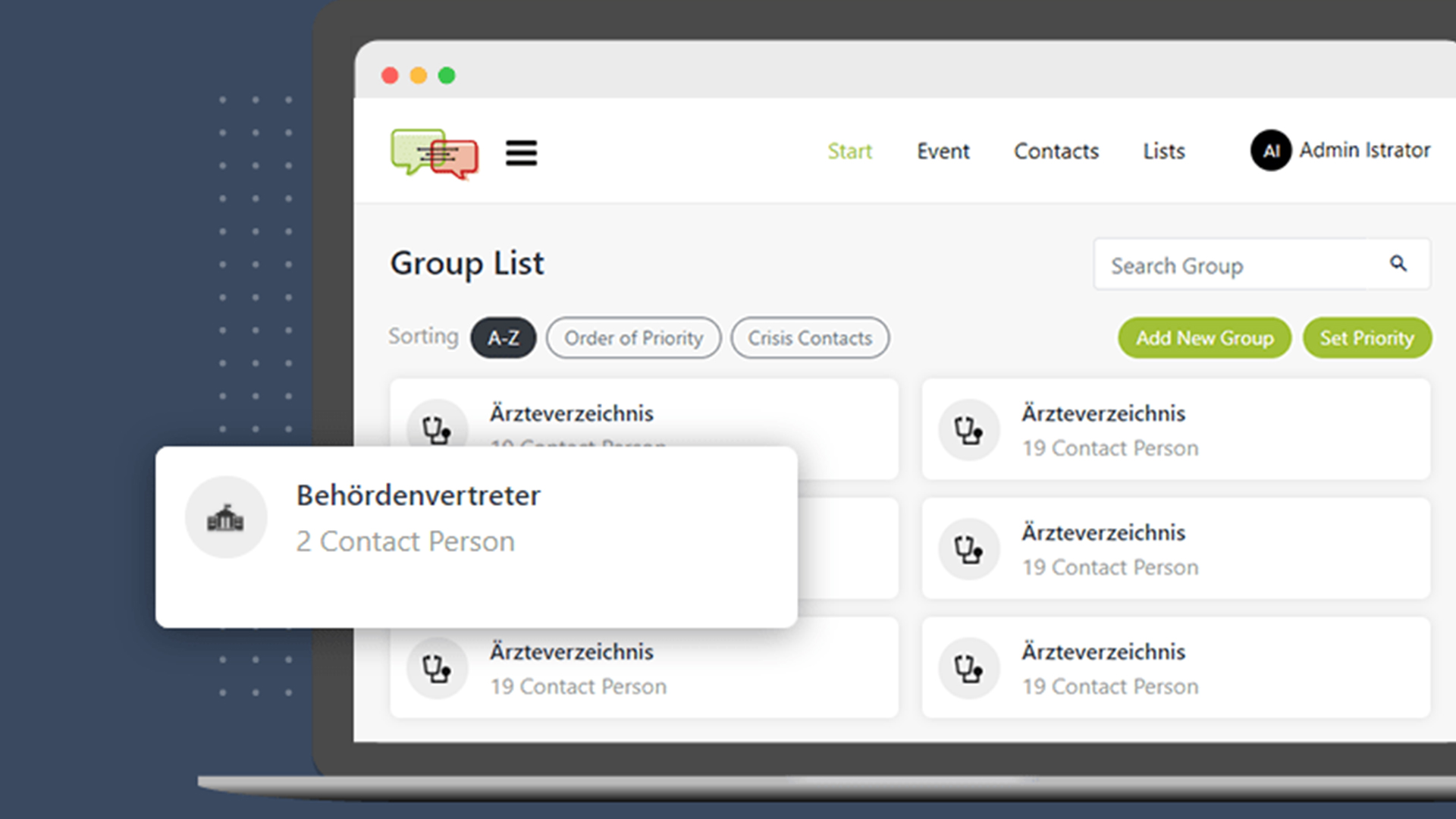
Task: Sort groups by Order of Priority
Action: tap(633, 338)
